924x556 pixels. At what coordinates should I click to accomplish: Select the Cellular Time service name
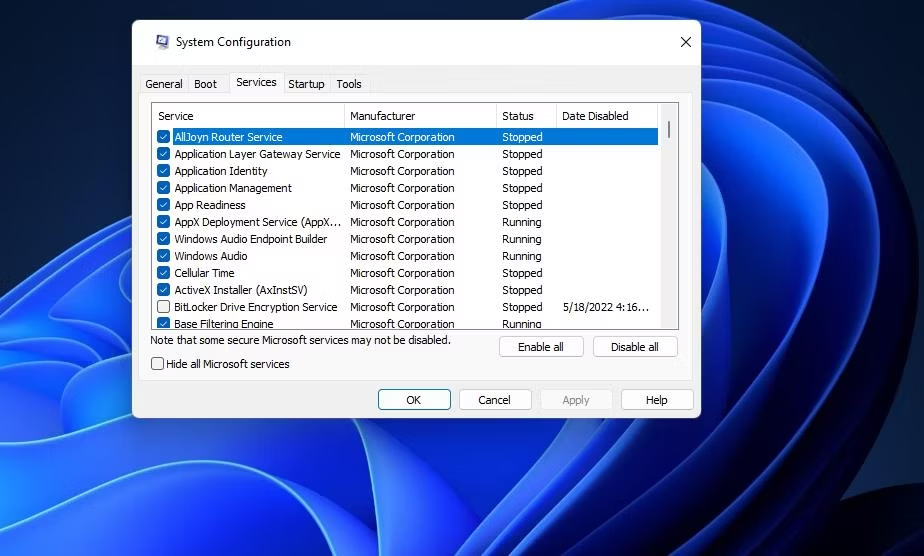[204, 273]
